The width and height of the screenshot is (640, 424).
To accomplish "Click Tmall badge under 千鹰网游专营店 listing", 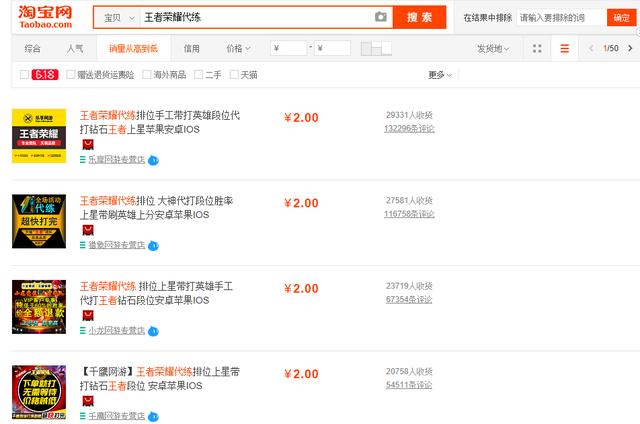I will coord(88,401).
